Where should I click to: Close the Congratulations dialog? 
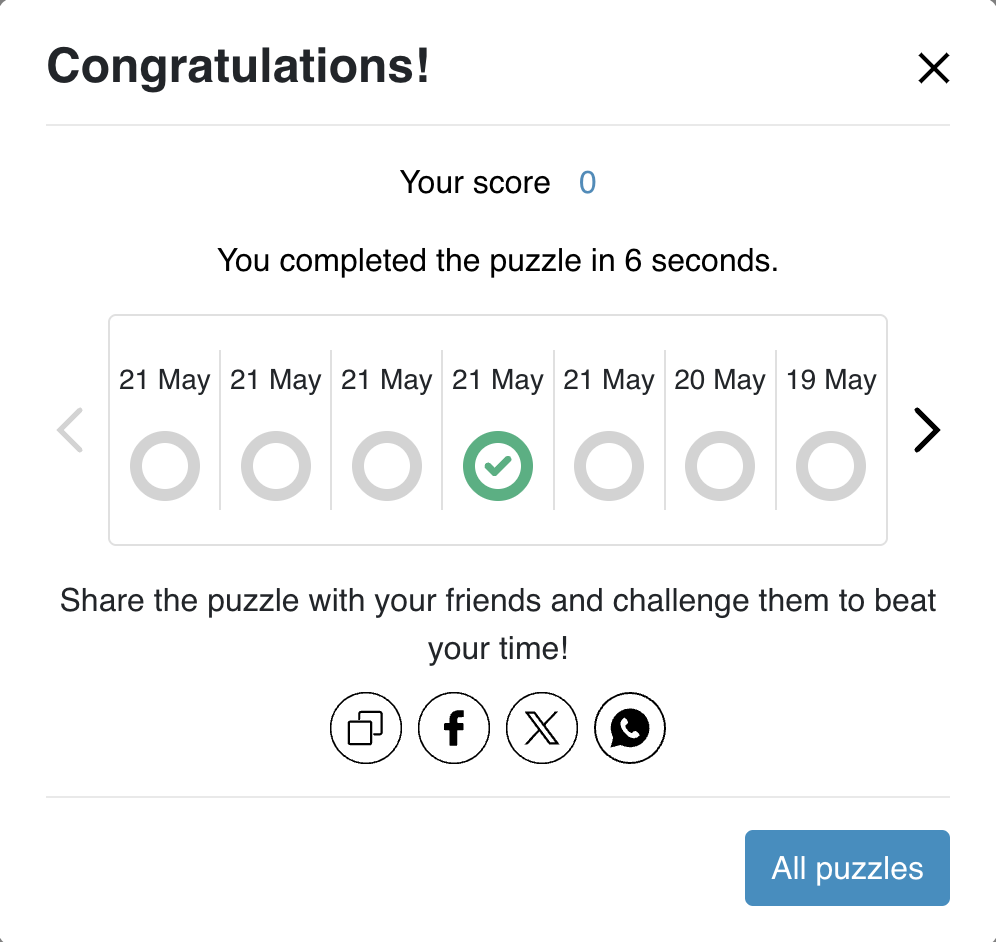(x=934, y=68)
